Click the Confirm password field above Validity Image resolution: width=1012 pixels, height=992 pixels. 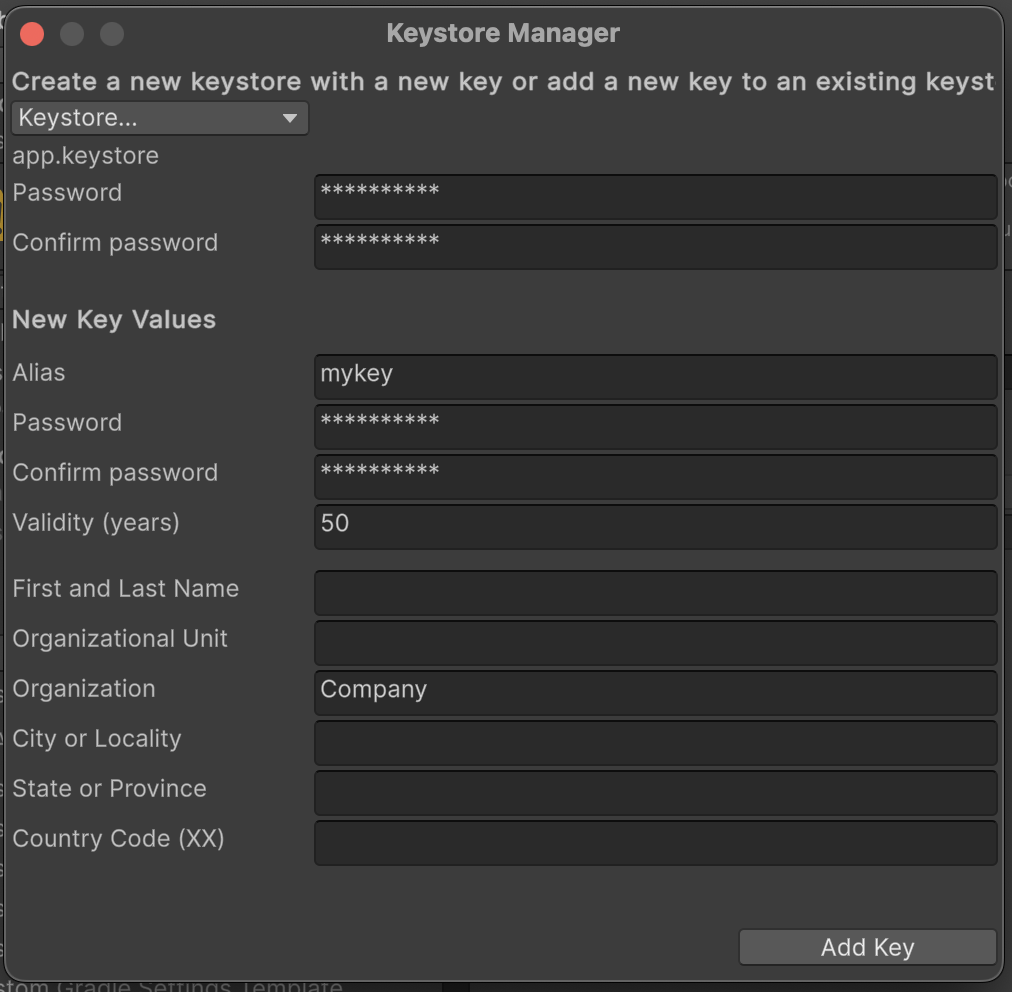click(x=655, y=476)
